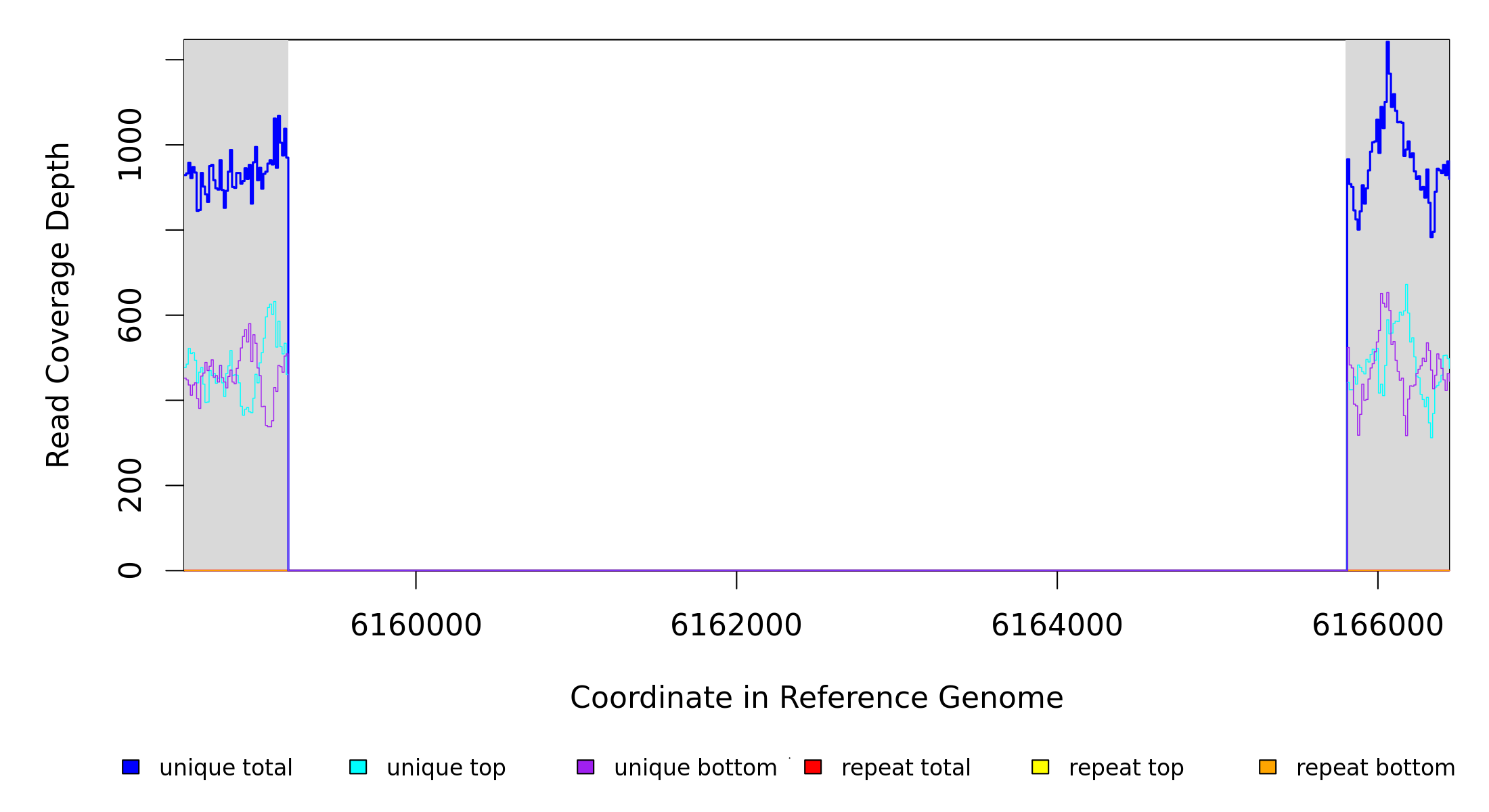The height and width of the screenshot is (812, 1489).
Task: Select the "repeat total" legend label
Action: click(906, 768)
